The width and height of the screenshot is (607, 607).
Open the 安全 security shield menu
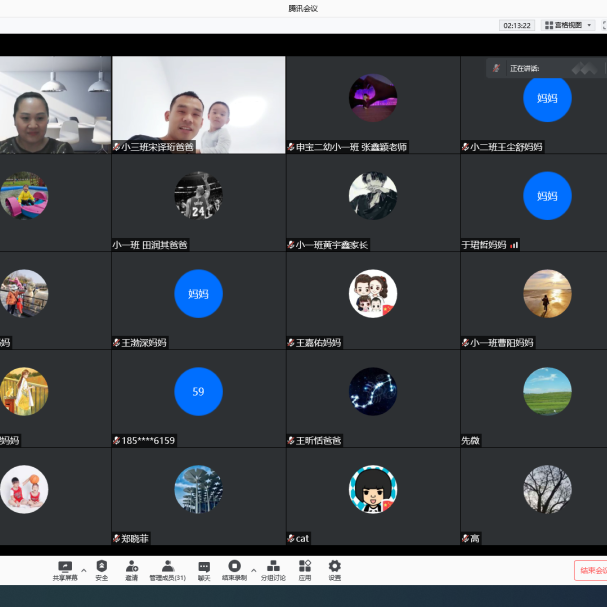pyautogui.click(x=101, y=570)
